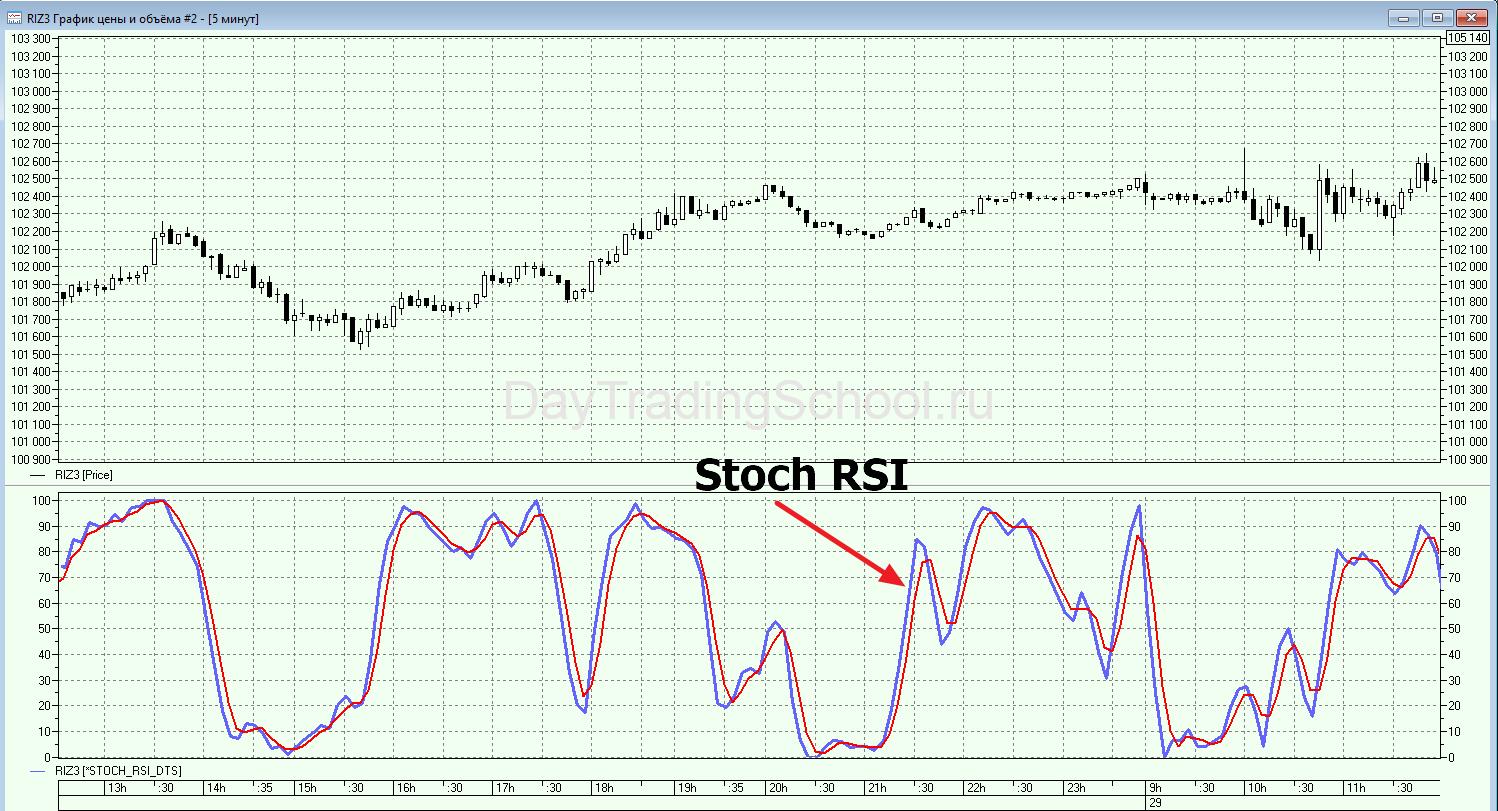Click 102 600 on the right price scale
The image size is (1498, 811).
coord(1467,161)
